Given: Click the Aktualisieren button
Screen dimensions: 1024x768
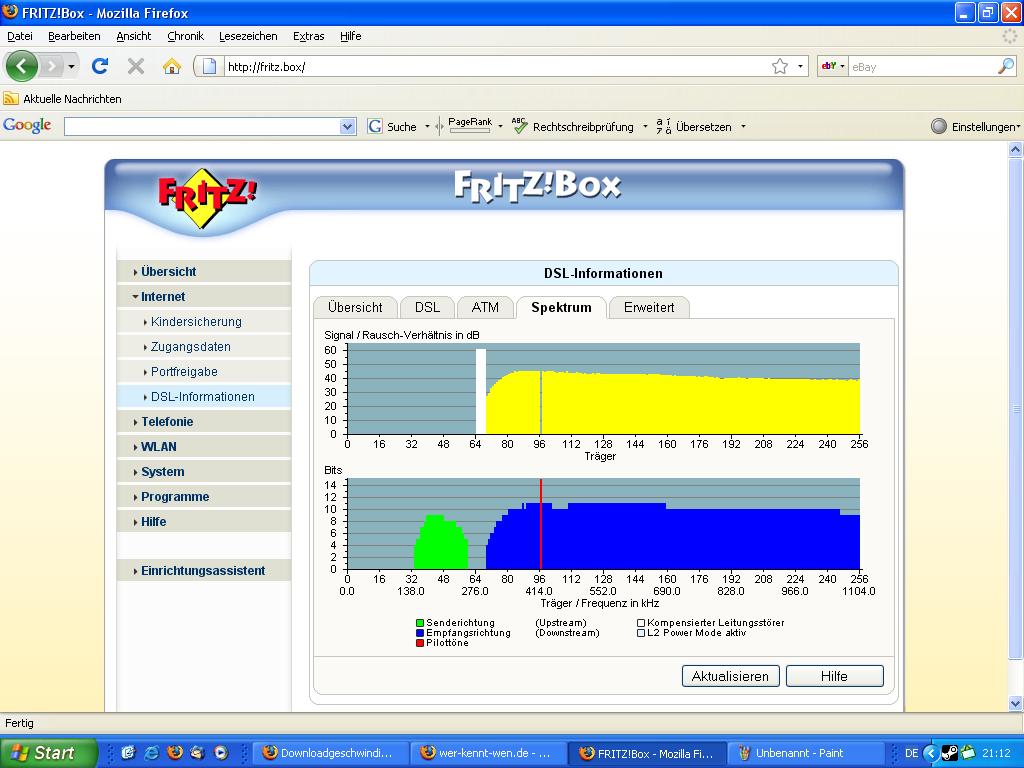Looking at the screenshot, I should tap(730, 676).
